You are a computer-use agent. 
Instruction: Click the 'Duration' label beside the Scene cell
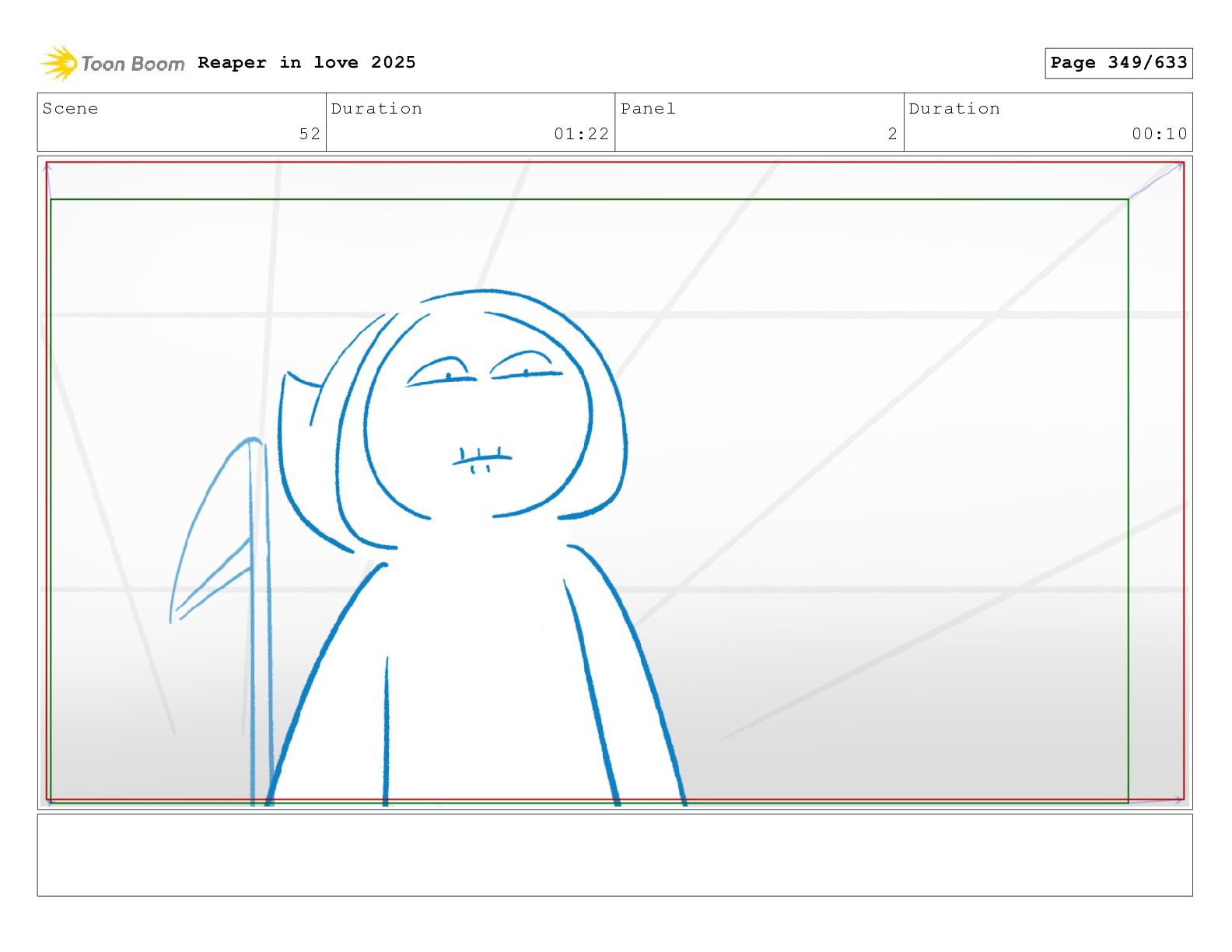(x=376, y=109)
